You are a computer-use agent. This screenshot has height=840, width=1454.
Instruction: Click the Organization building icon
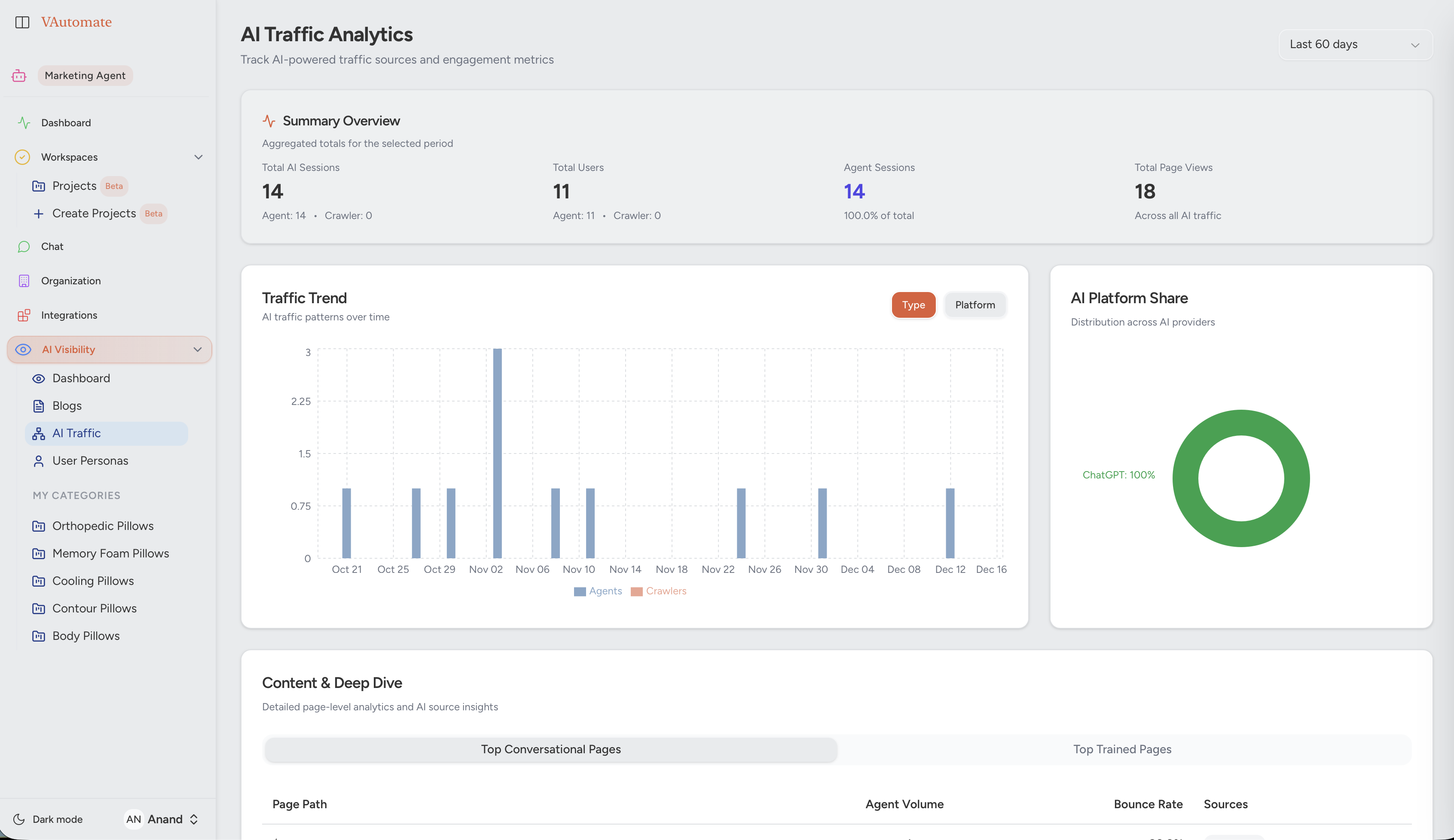coord(24,281)
